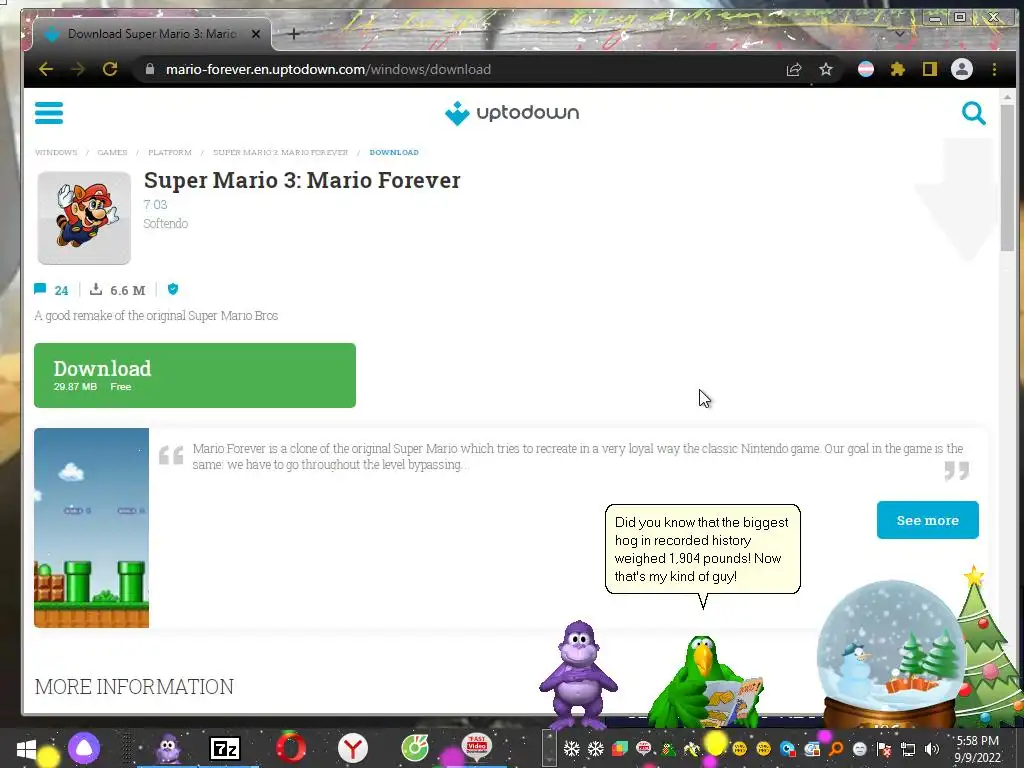Click the orange magnifier tray icon
Screen dimensions: 1024x768
point(836,748)
